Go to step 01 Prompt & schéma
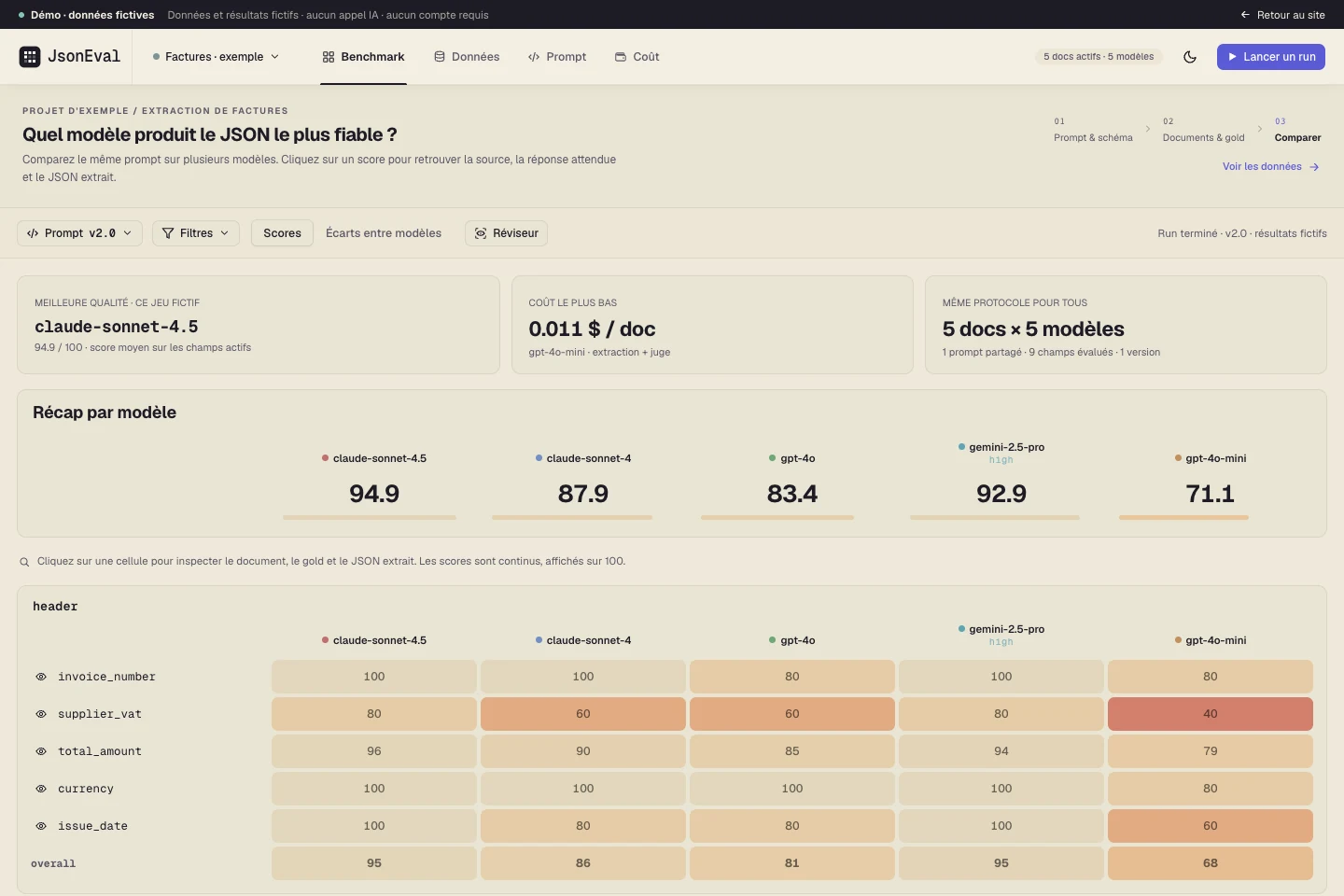This screenshot has height=896, width=1344. coord(1093,130)
